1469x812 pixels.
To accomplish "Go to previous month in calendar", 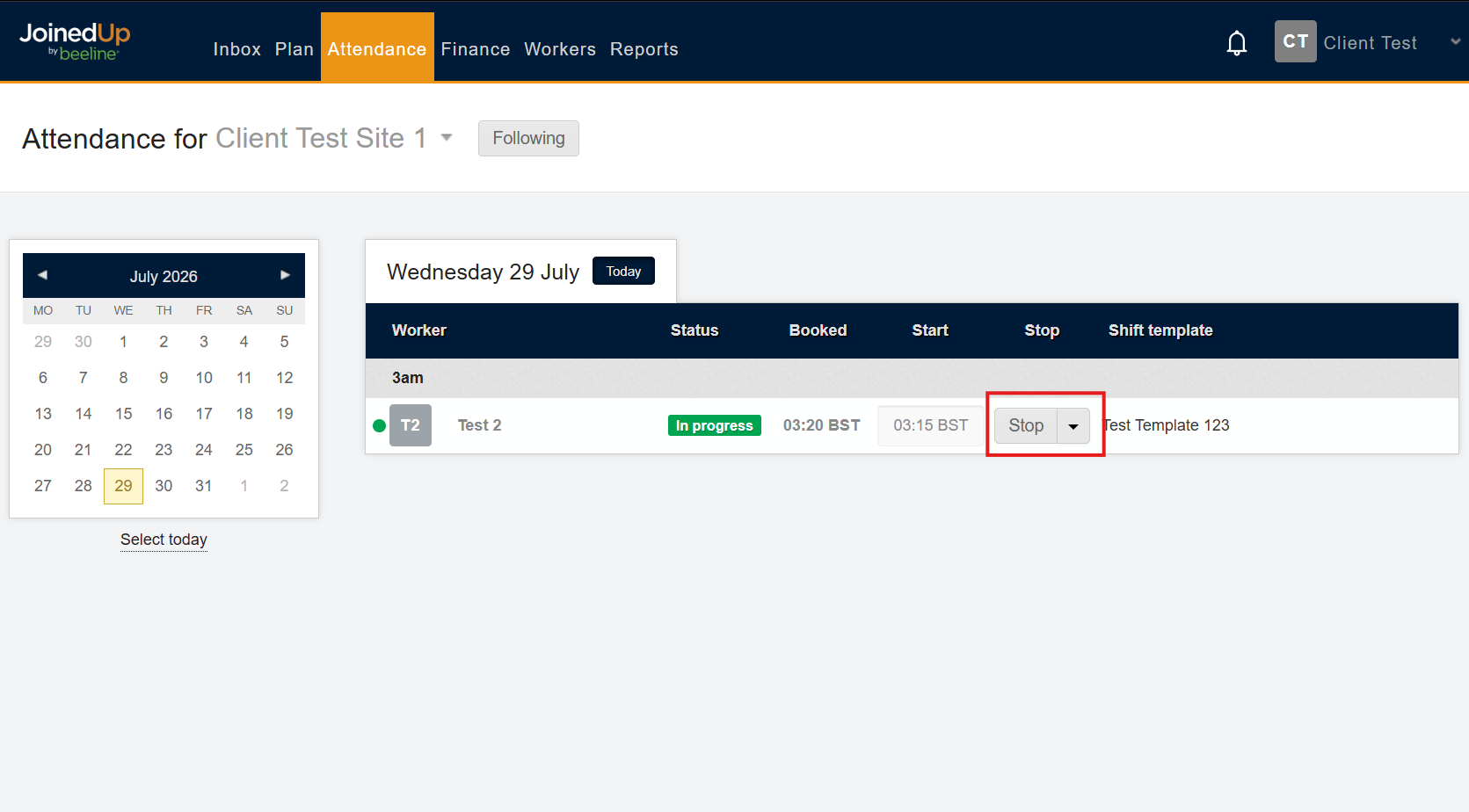I will pos(42,275).
